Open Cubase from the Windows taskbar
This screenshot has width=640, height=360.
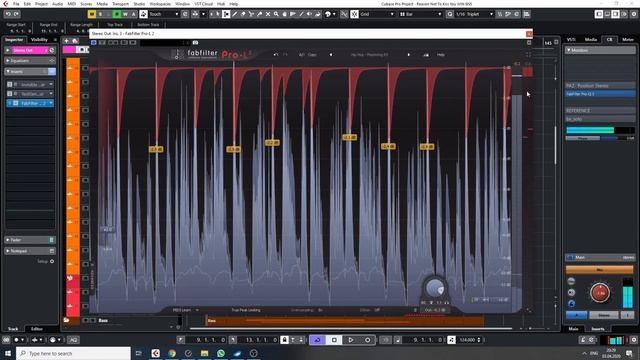tap(156, 353)
